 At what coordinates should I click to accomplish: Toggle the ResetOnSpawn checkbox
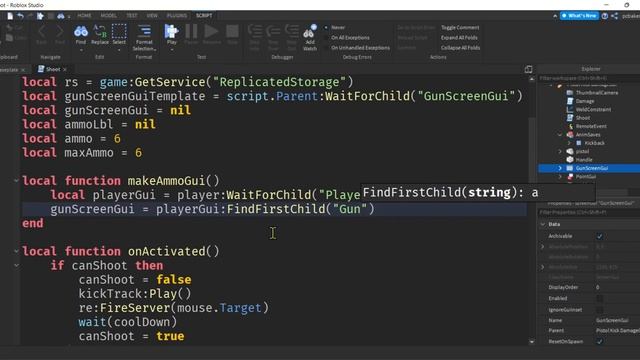600,342
